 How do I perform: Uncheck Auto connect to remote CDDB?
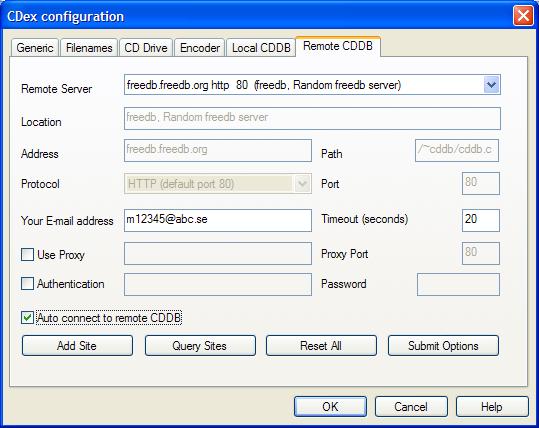tap(28, 317)
